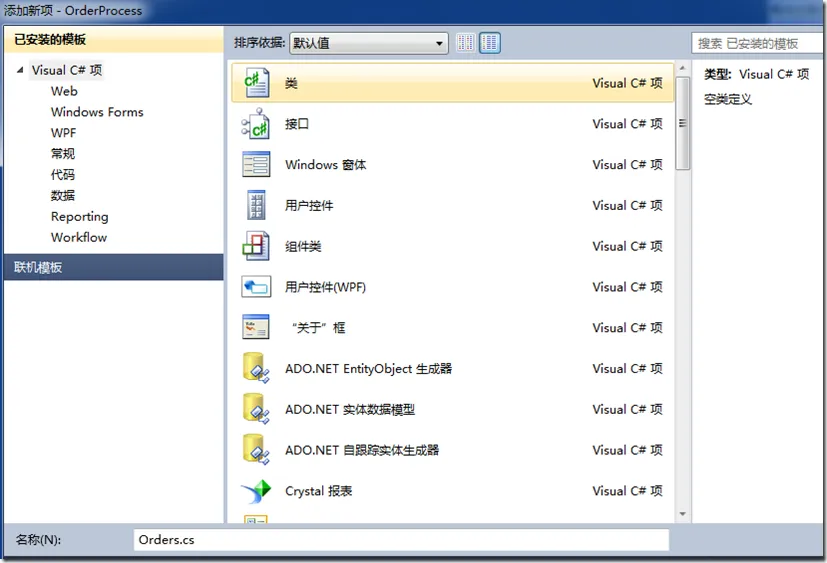Select Visual C# 项 in template tree
The image size is (827, 563).
67,70
